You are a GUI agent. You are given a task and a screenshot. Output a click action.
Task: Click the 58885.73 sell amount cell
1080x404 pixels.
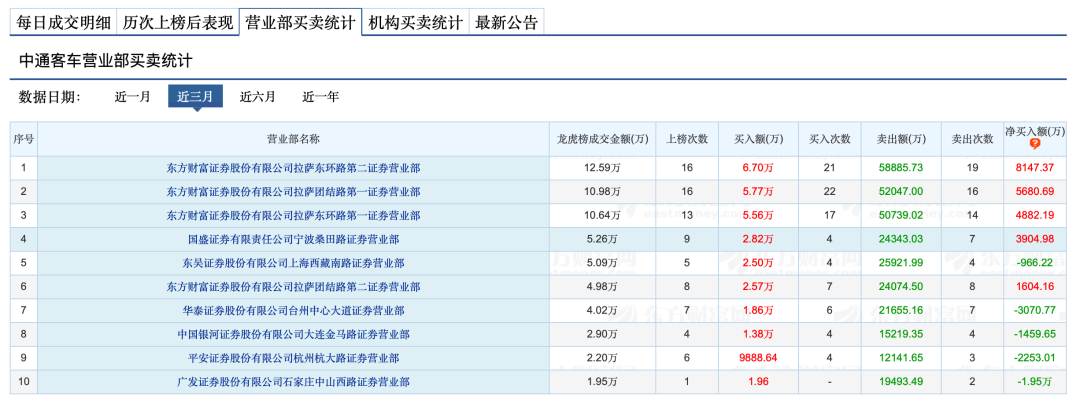point(901,167)
